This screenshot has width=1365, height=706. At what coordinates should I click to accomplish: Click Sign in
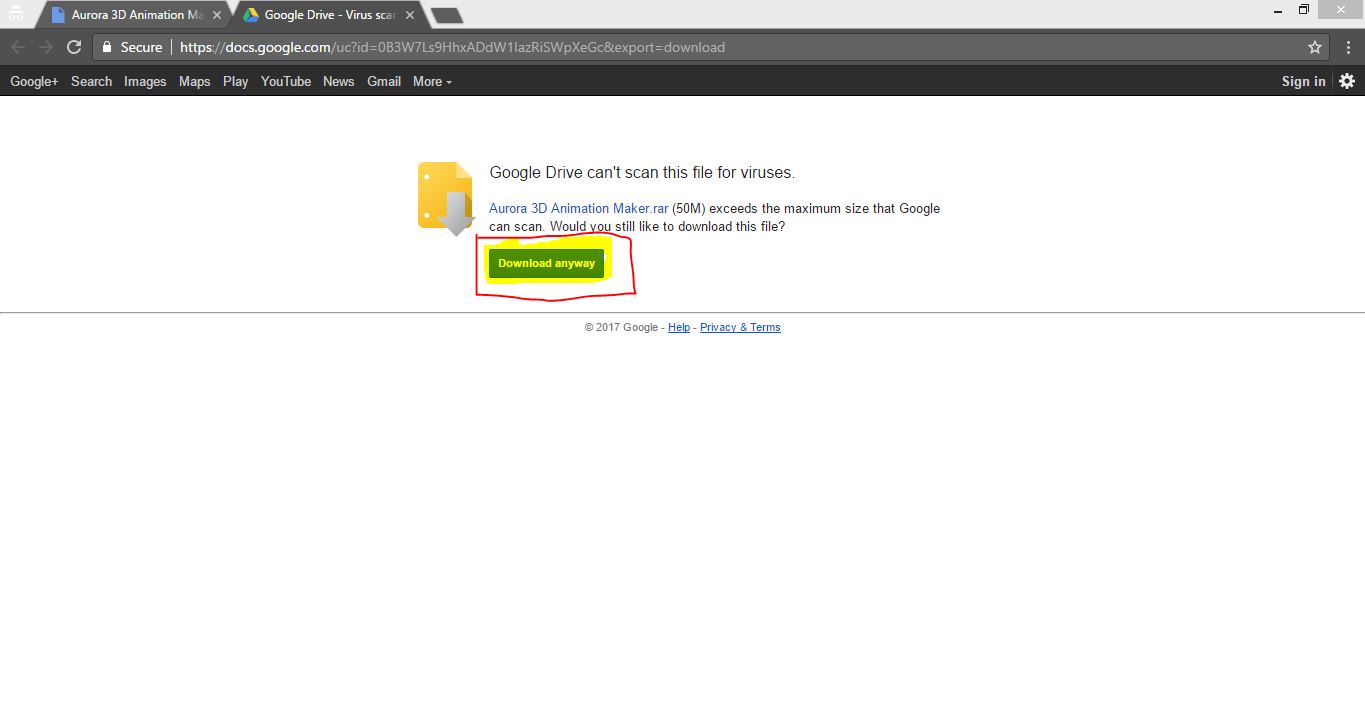coord(1304,81)
